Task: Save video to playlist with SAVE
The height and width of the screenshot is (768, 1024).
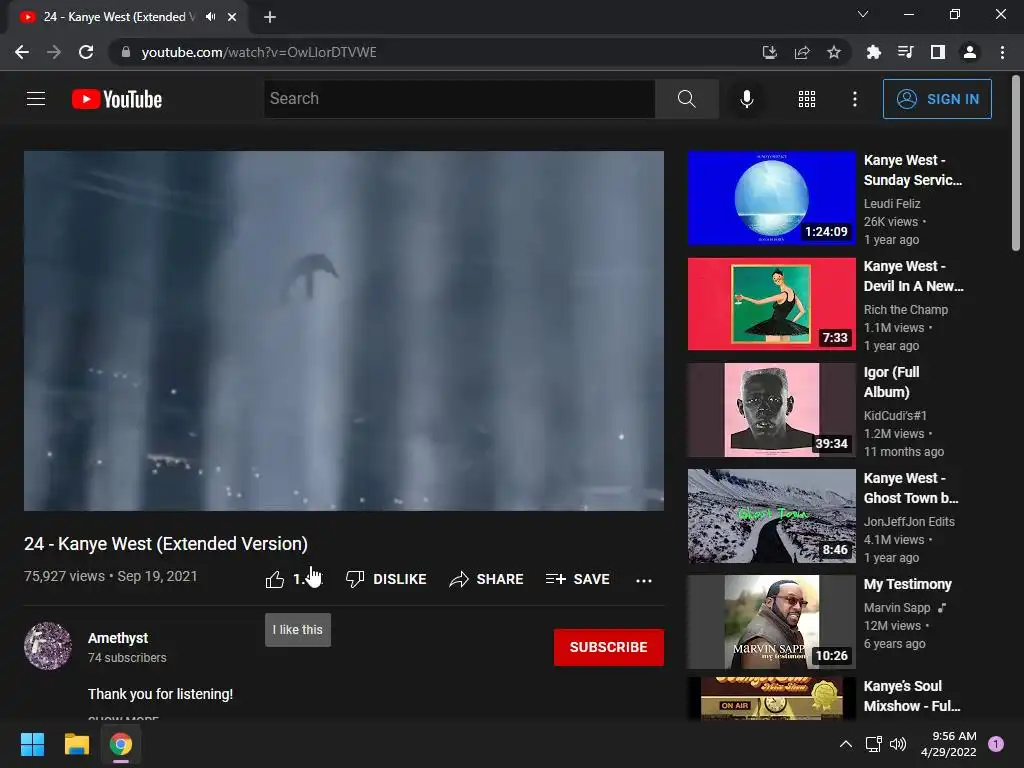Action: (x=578, y=579)
